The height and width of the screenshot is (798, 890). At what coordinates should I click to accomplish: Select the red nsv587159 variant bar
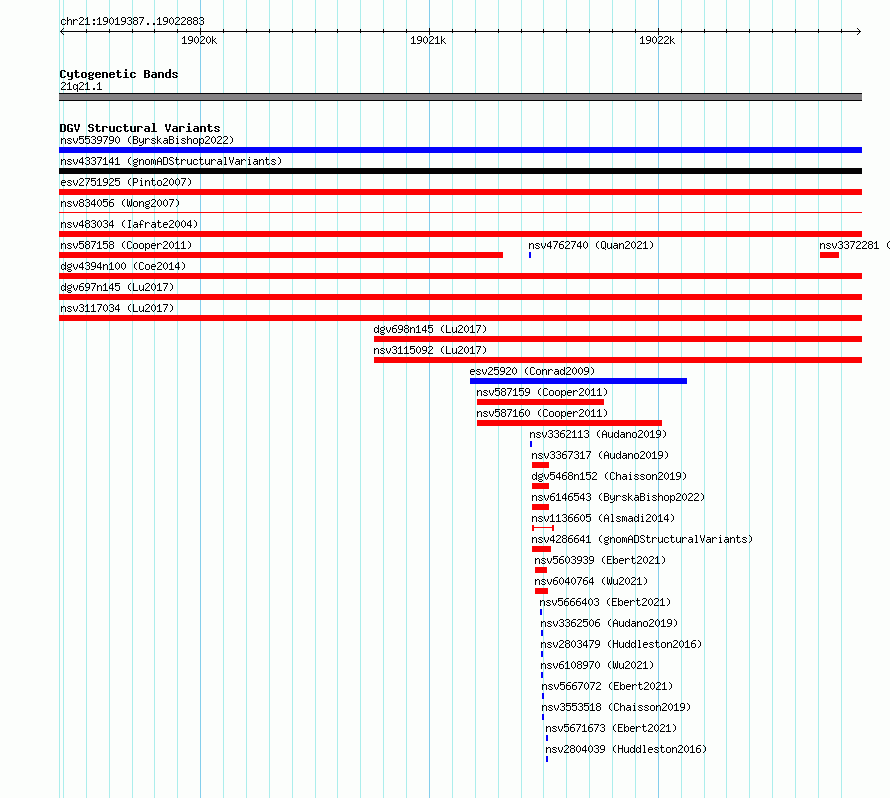(x=540, y=402)
